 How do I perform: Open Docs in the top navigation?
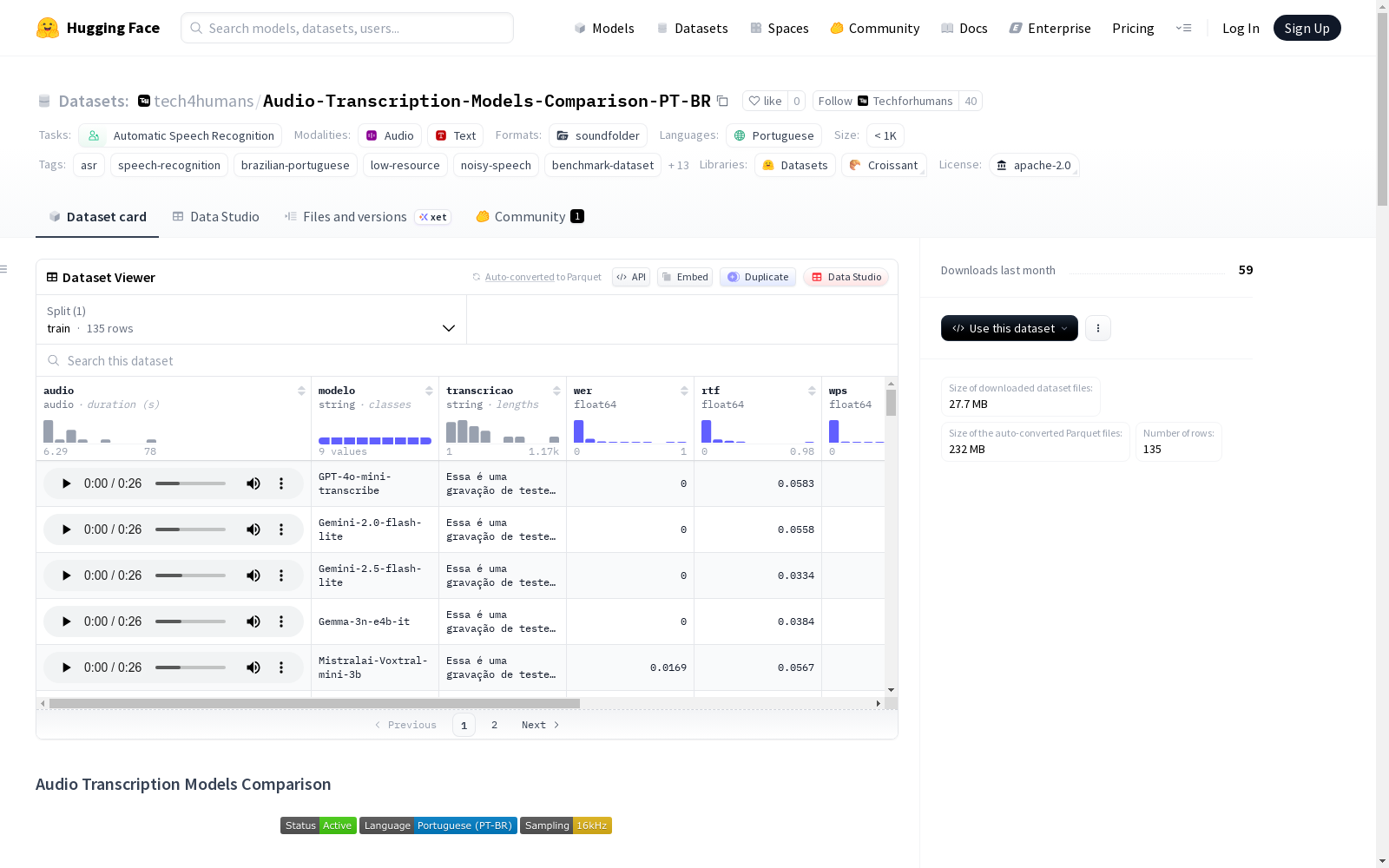tap(964, 28)
